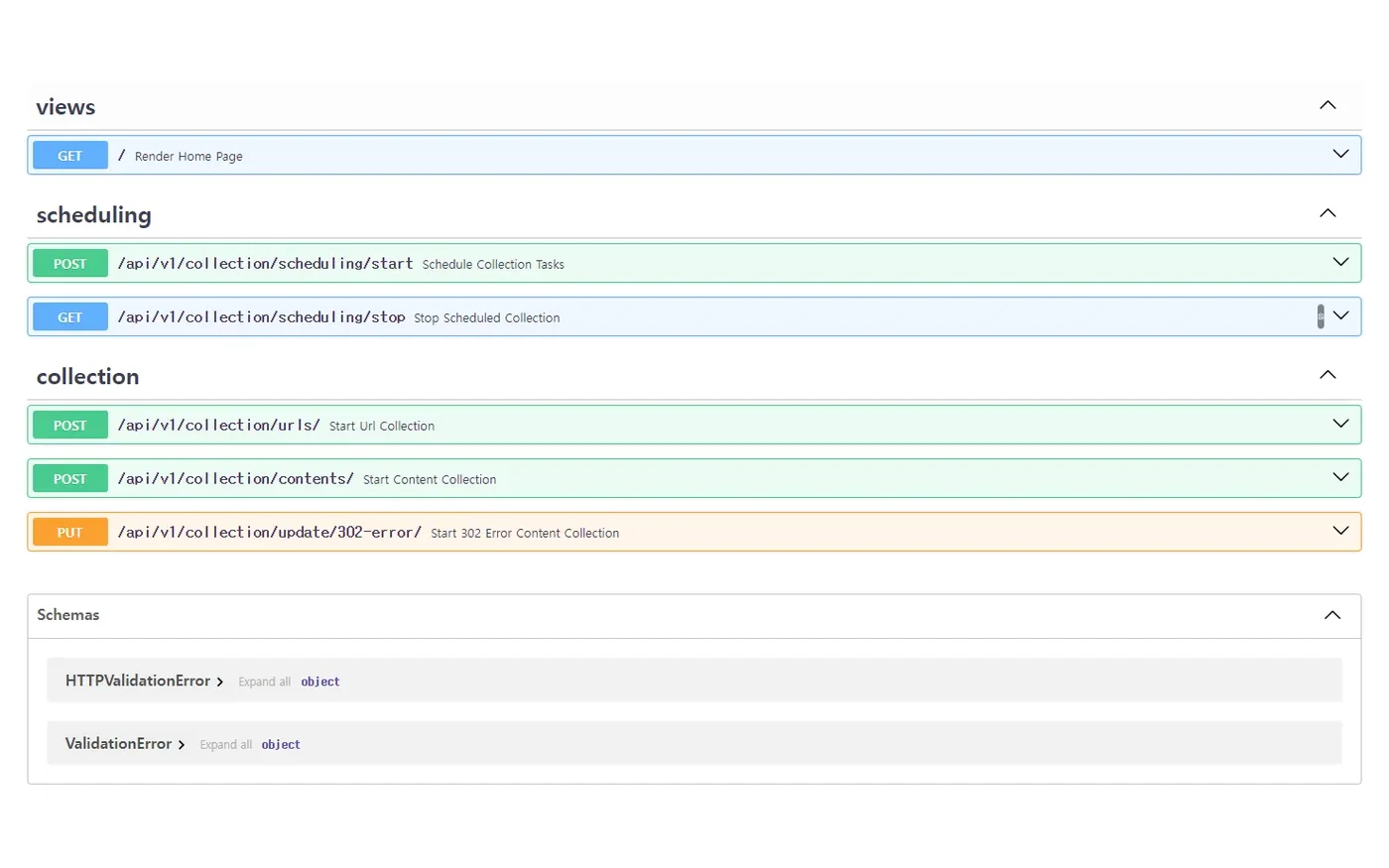The width and height of the screenshot is (1389, 868).
Task: Click the 'Start Content Collection' summary text
Action: 430,480
